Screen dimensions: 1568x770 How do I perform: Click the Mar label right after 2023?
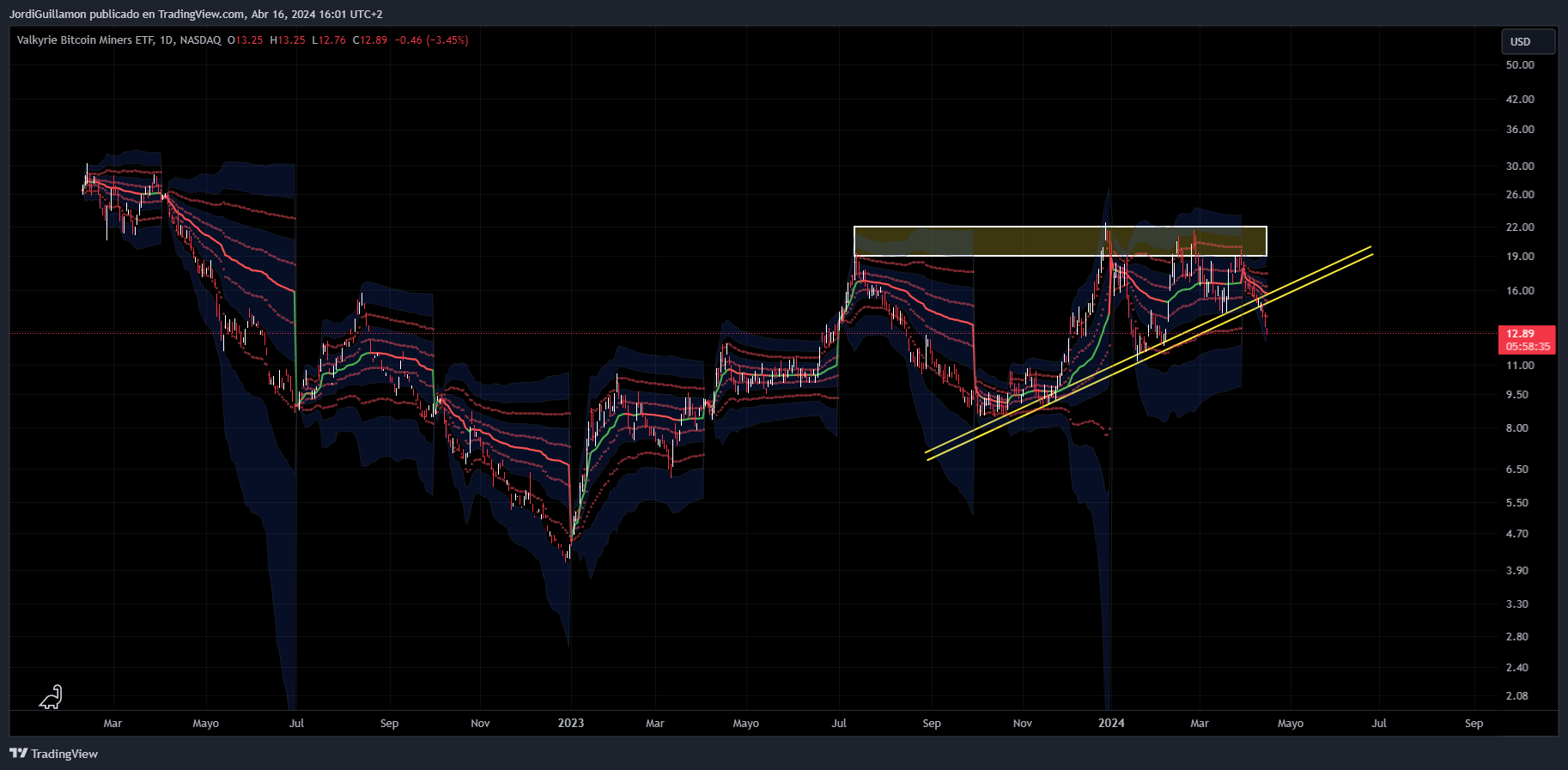click(655, 724)
